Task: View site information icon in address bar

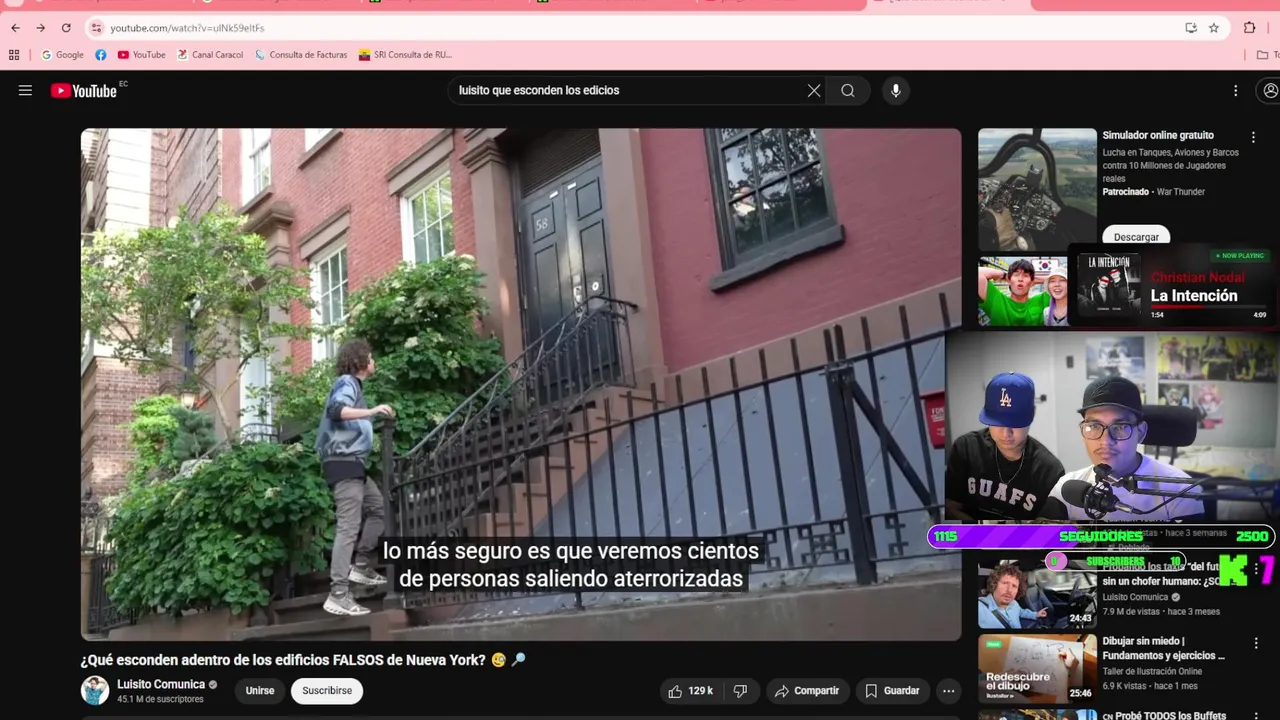Action: coord(96,28)
